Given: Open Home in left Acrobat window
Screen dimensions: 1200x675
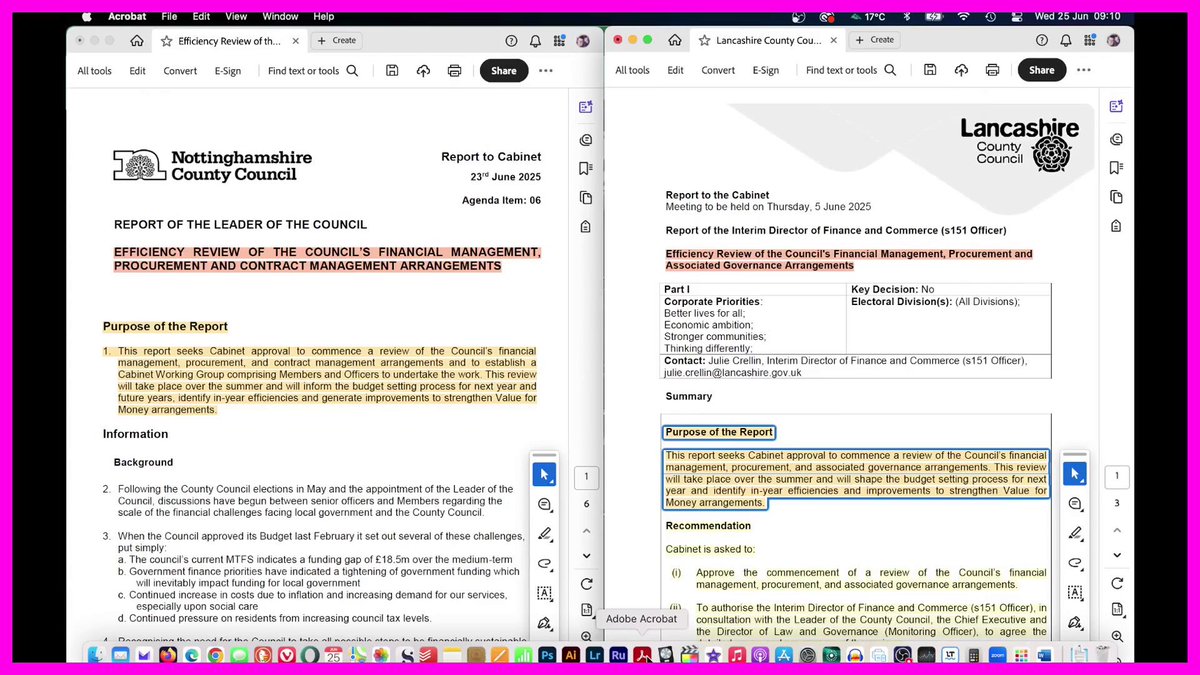Looking at the screenshot, I should 136,41.
